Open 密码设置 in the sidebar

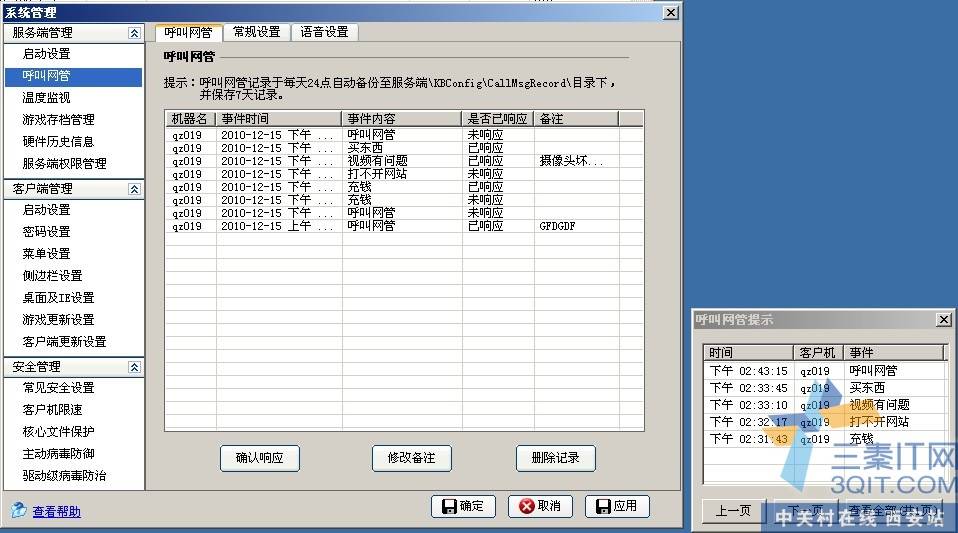point(46,232)
